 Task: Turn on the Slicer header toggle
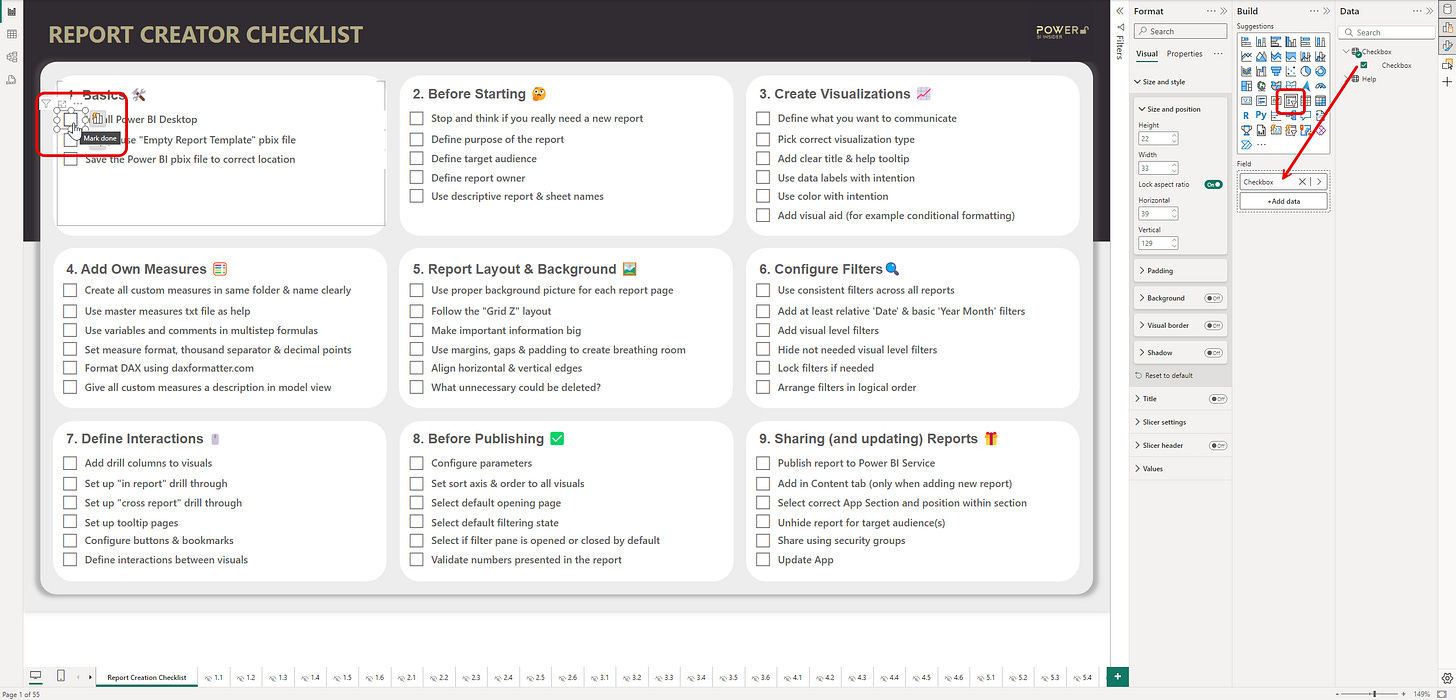tap(1218, 445)
